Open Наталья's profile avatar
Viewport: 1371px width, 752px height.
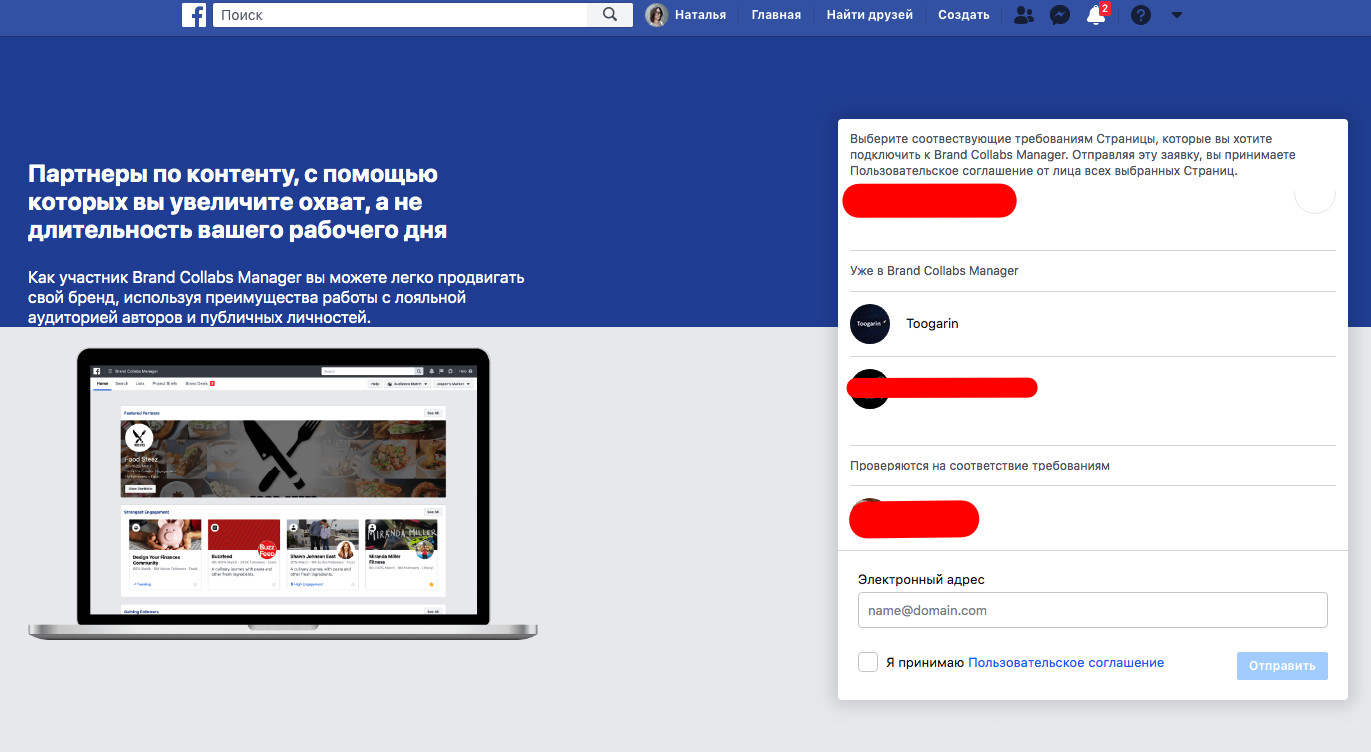656,15
